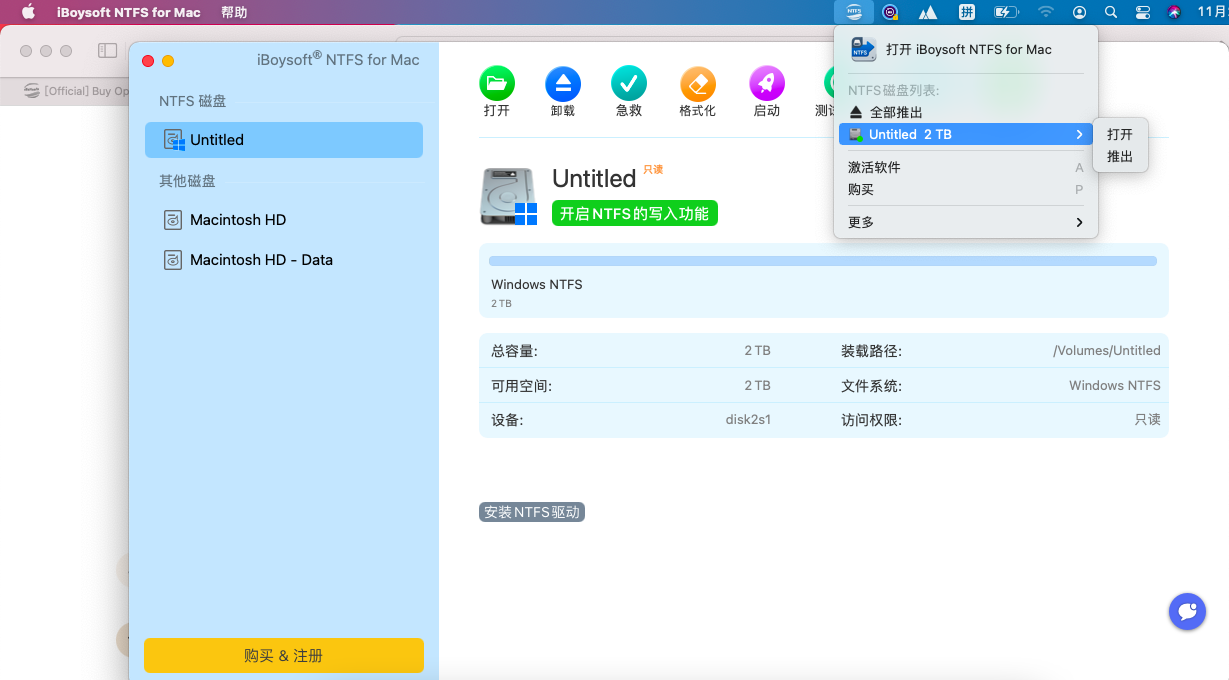The height and width of the screenshot is (680, 1229).
Task: Click the 拼 input method icon
Action: pyautogui.click(x=967, y=12)
